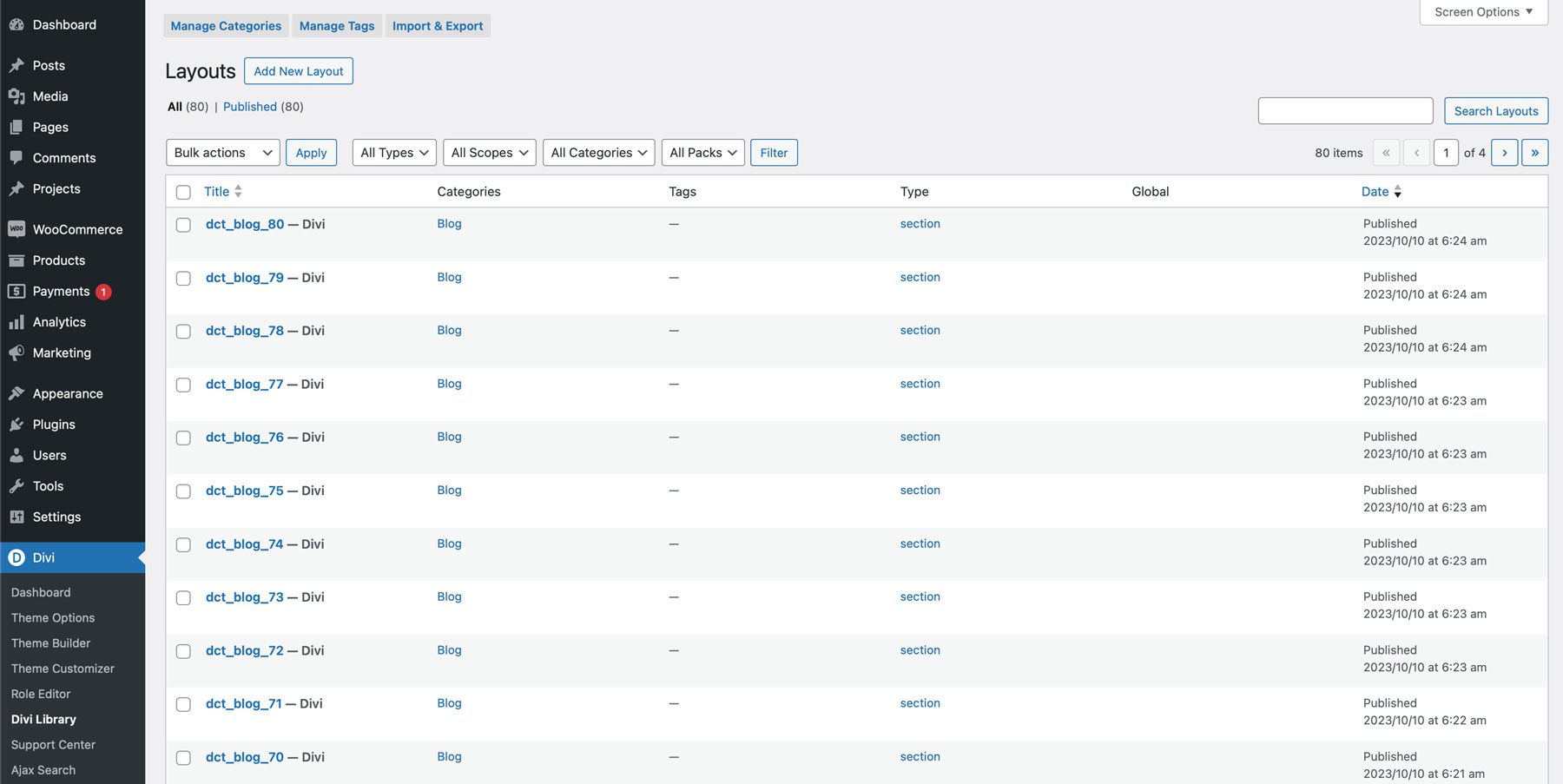This screenshot has width=1563, height=784.
Task: Open Ajax Search in Divi submenu
Action: [x=43, y=770]
